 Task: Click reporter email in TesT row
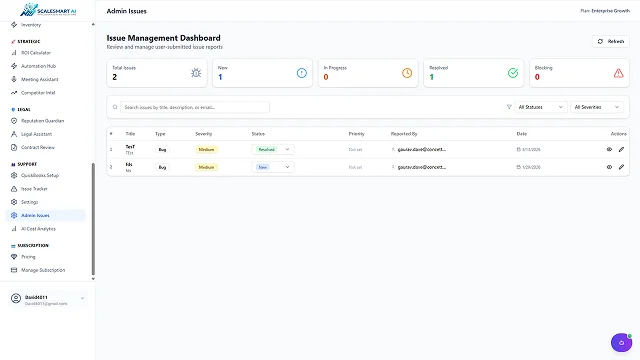tap(421, 149)
